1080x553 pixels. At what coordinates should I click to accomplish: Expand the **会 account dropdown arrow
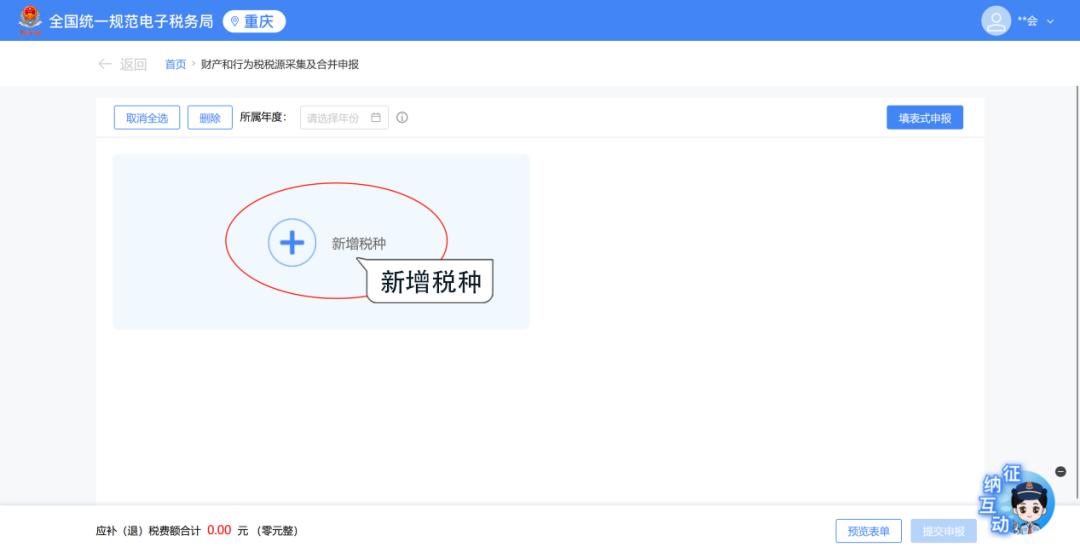pos(1050,21)
